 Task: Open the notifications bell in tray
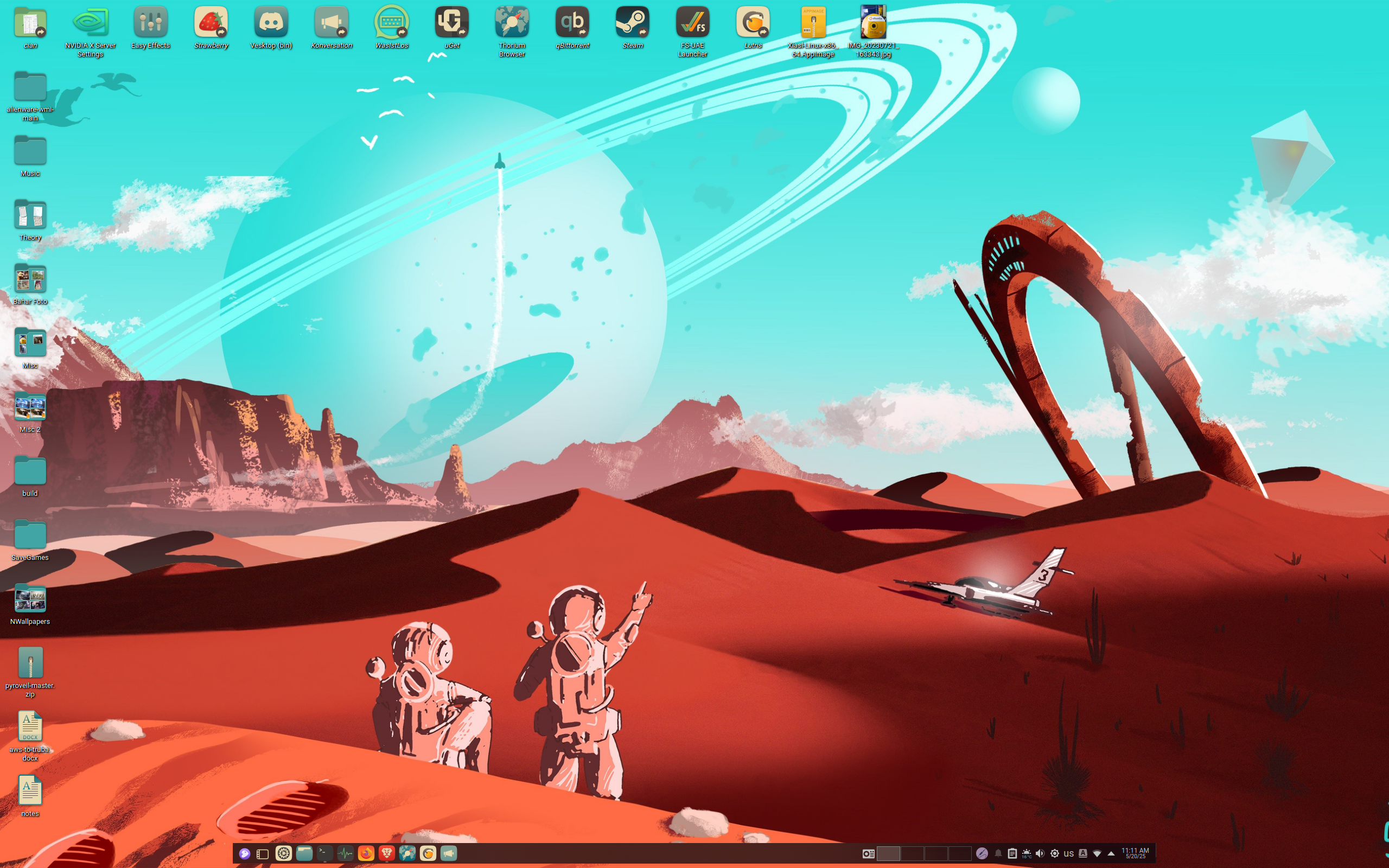point(998,854)
